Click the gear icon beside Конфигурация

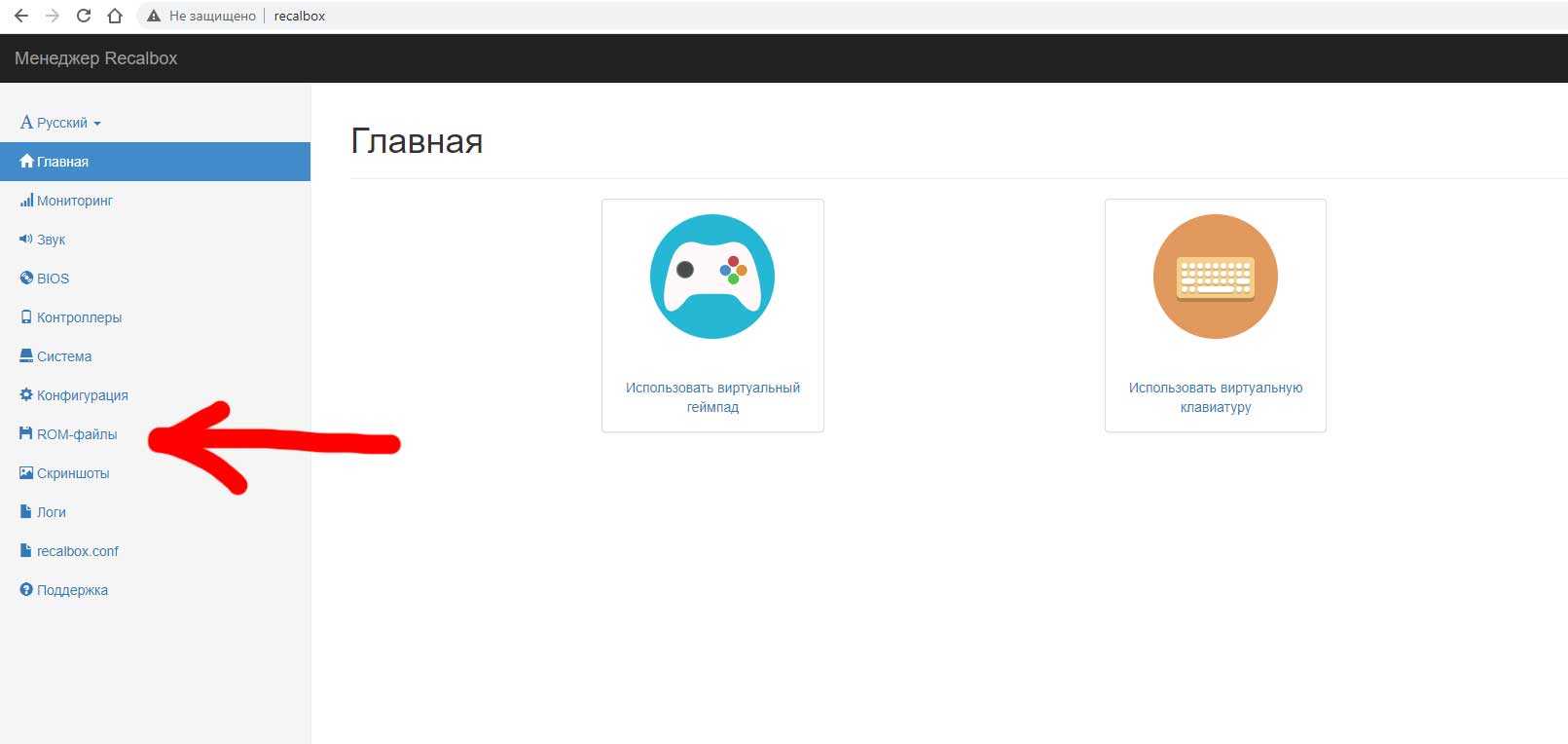click(26, 395)
